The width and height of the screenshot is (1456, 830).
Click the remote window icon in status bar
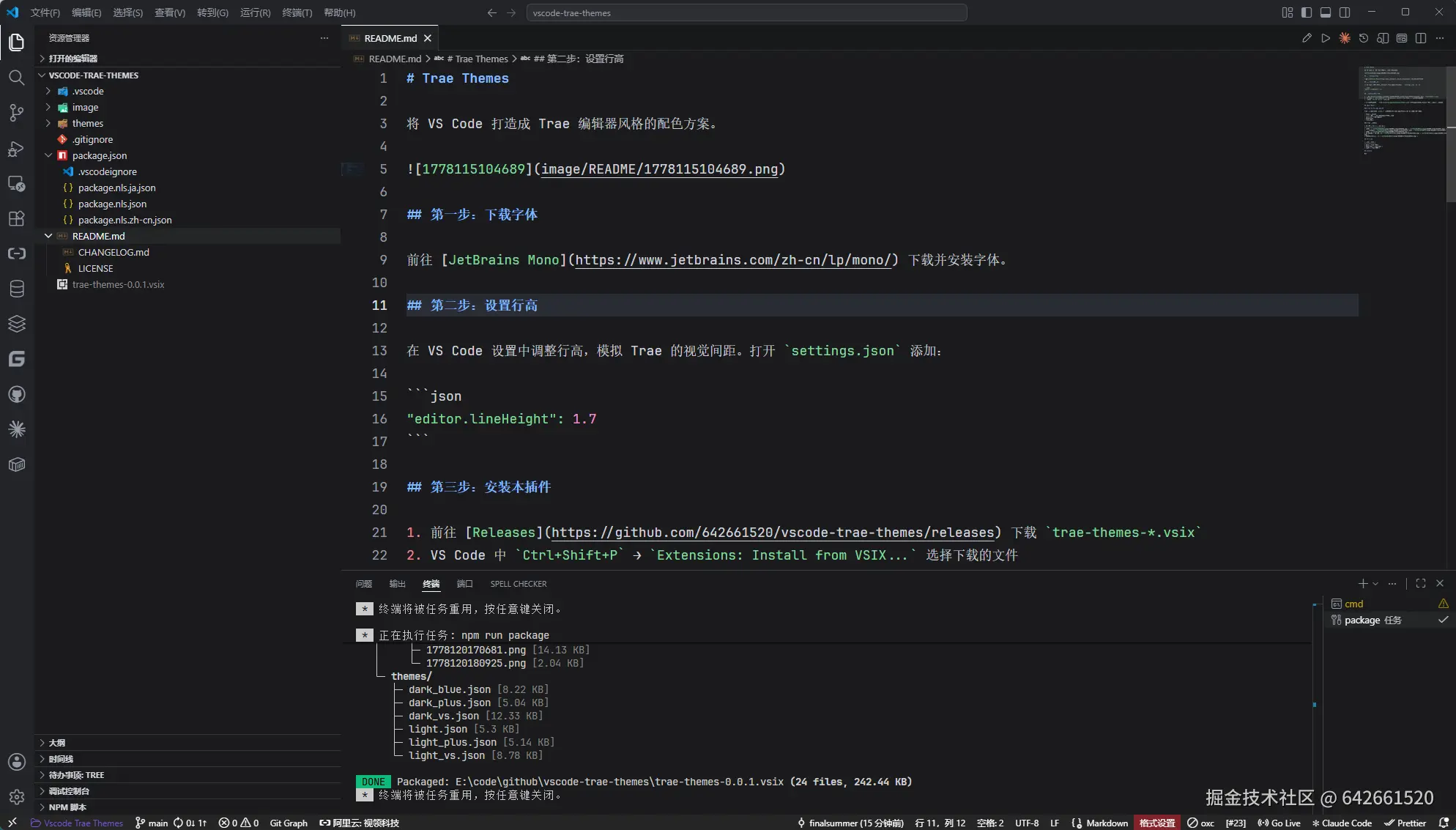[x=12, y=823]
